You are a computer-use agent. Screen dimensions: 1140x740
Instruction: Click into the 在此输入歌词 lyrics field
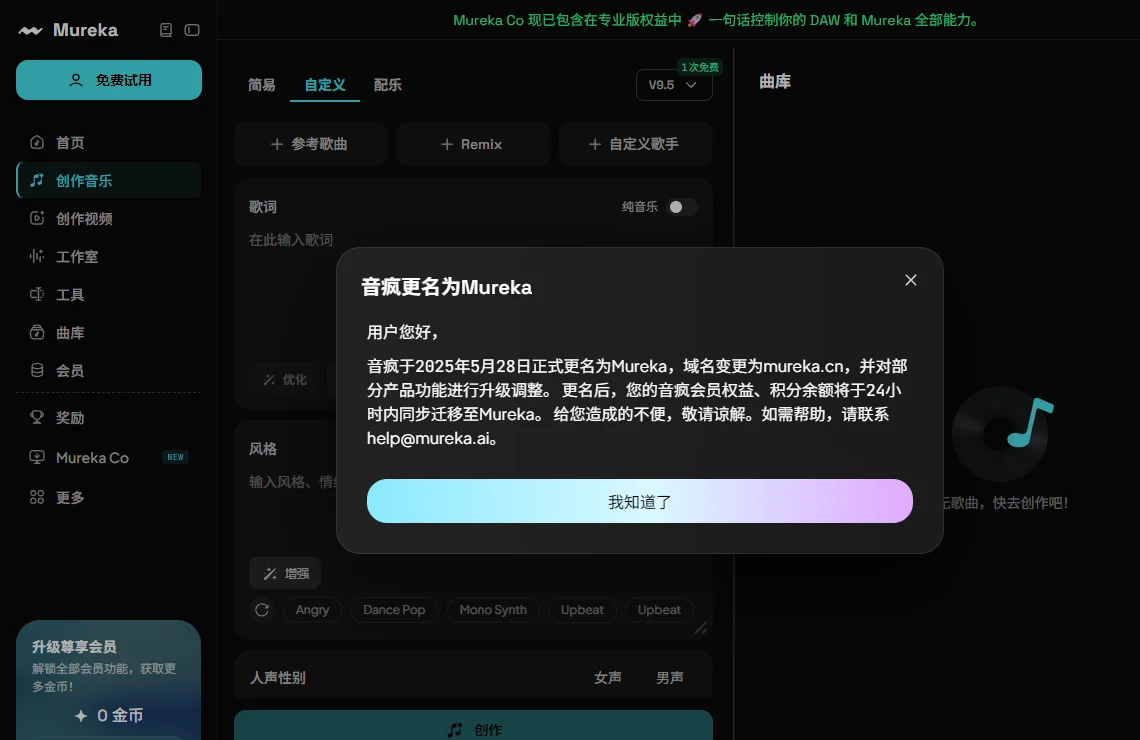click(291, 240)
